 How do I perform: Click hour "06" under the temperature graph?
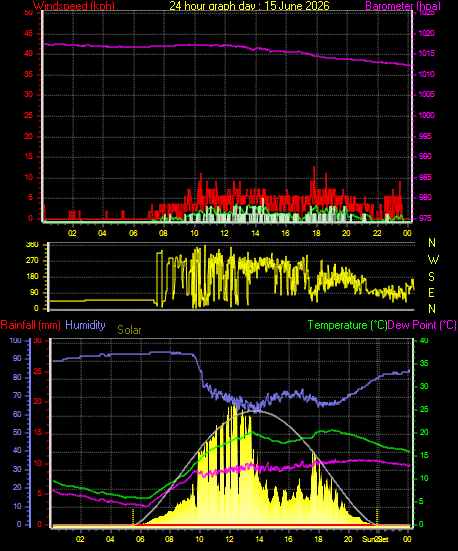click(140, 539)
